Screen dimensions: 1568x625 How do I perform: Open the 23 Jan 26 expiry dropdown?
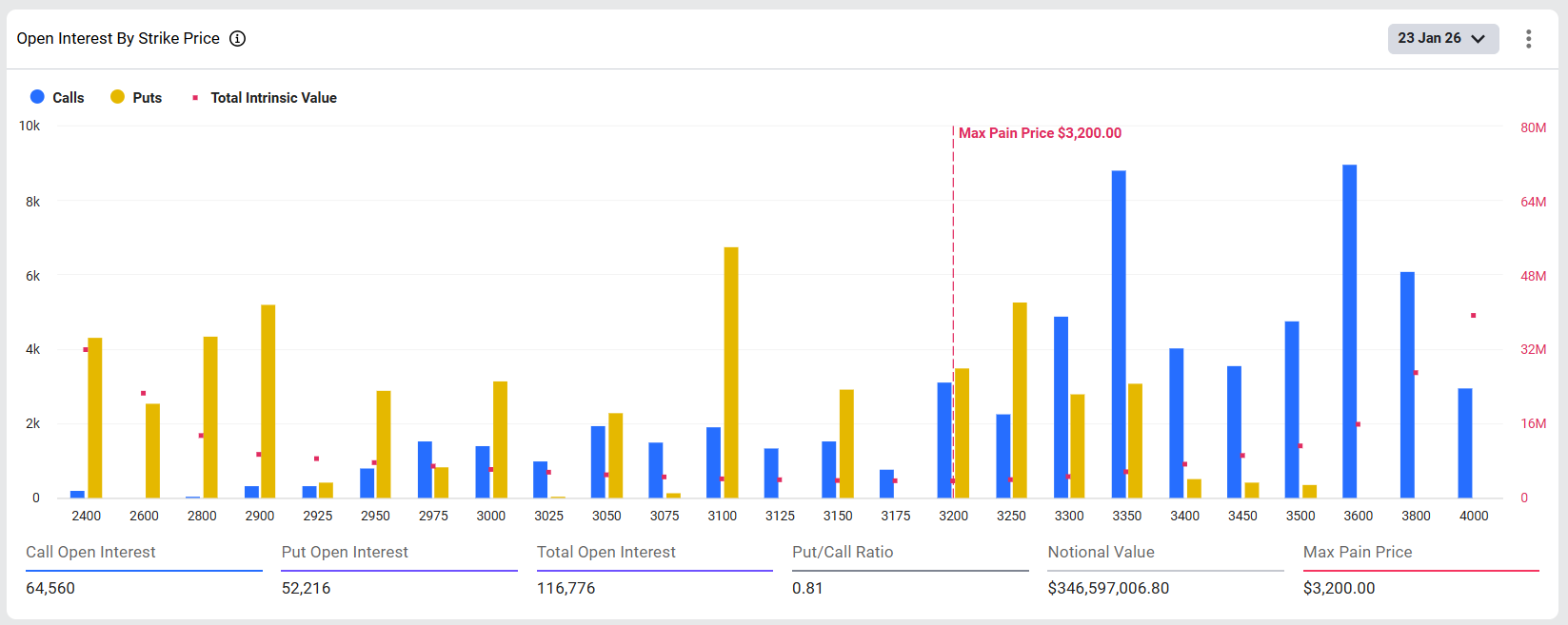pyautogui.click(x=1443, y=39)
